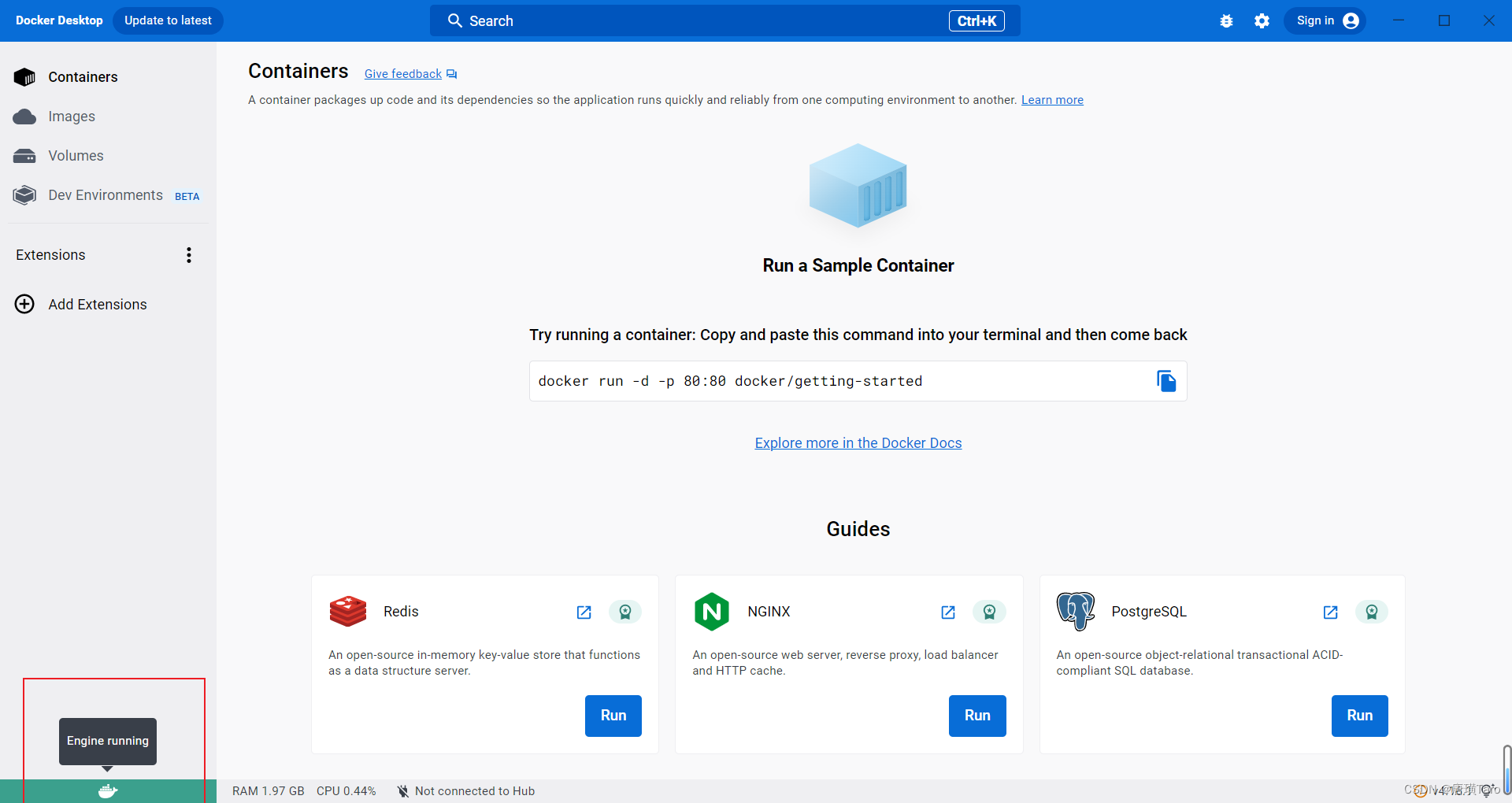Click the Add Extensions plus icon
The image size is (1512, 803).
(24, 304)
